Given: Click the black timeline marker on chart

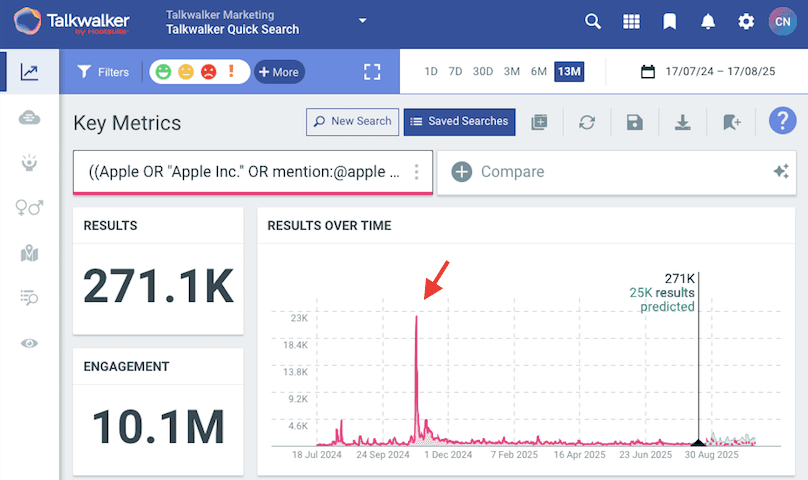Looking at the screenshot, I should click(x=698, y=441).
